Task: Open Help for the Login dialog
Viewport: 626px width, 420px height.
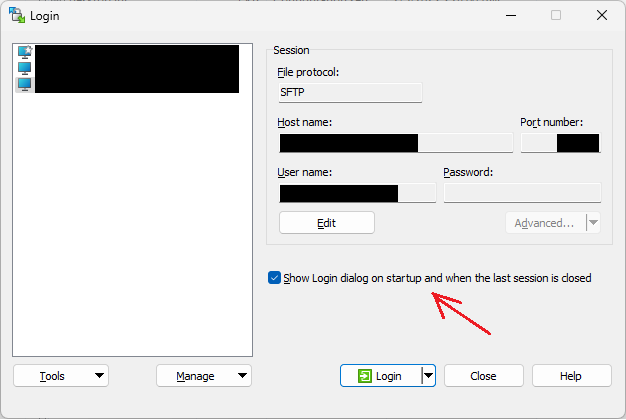Action: click(571, 376)
